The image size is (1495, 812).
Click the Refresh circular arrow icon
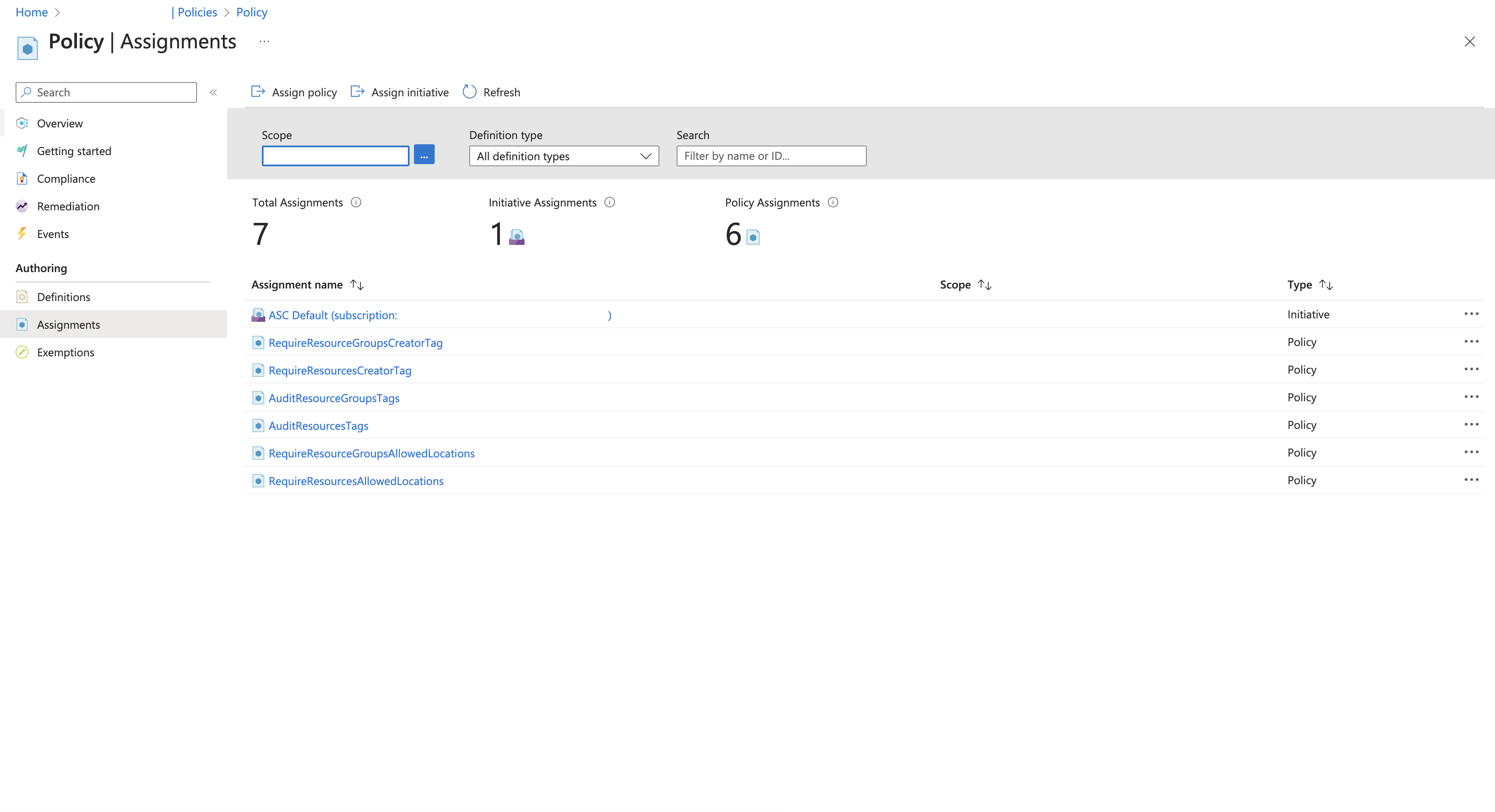pyautogui.click(x=470, y=92)
